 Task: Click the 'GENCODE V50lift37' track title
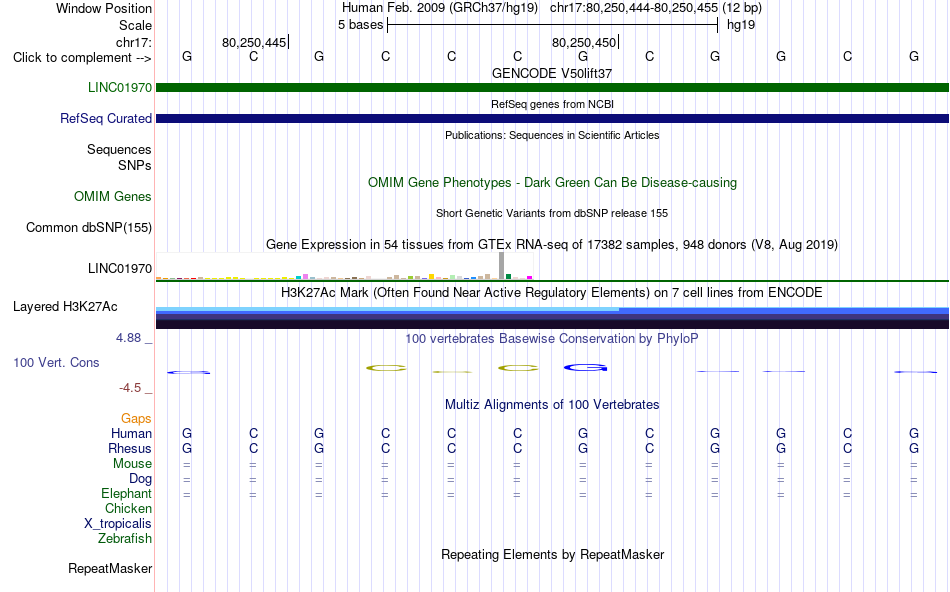coord(552,73)
